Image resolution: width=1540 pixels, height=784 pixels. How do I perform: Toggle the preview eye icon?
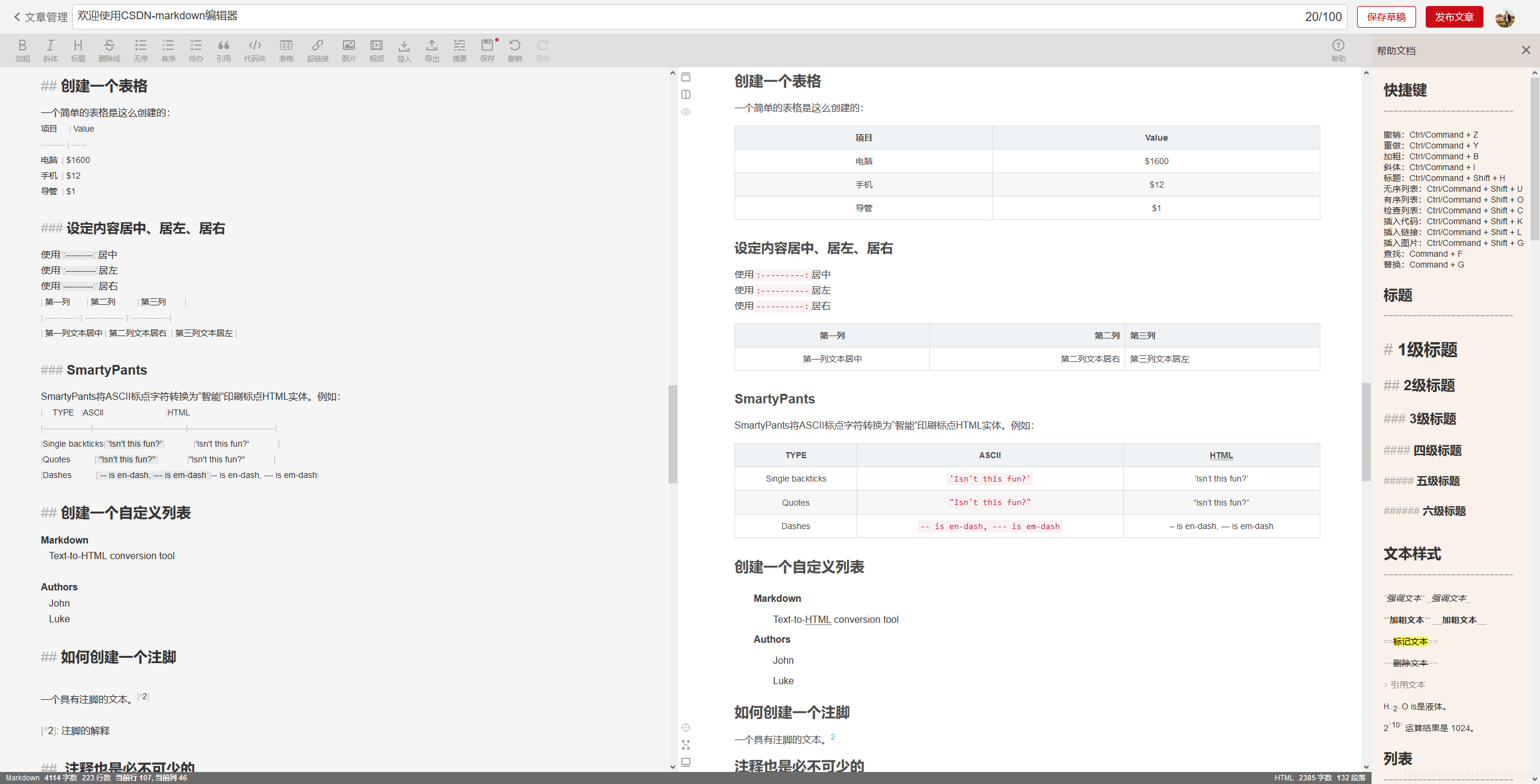[686, 112]
